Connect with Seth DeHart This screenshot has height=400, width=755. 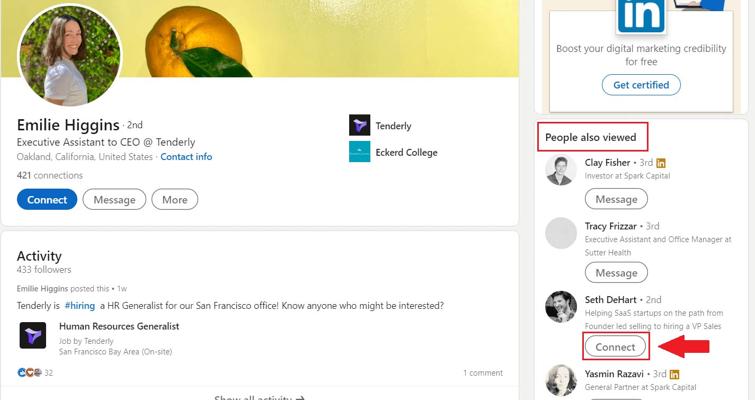coord(615,347)
